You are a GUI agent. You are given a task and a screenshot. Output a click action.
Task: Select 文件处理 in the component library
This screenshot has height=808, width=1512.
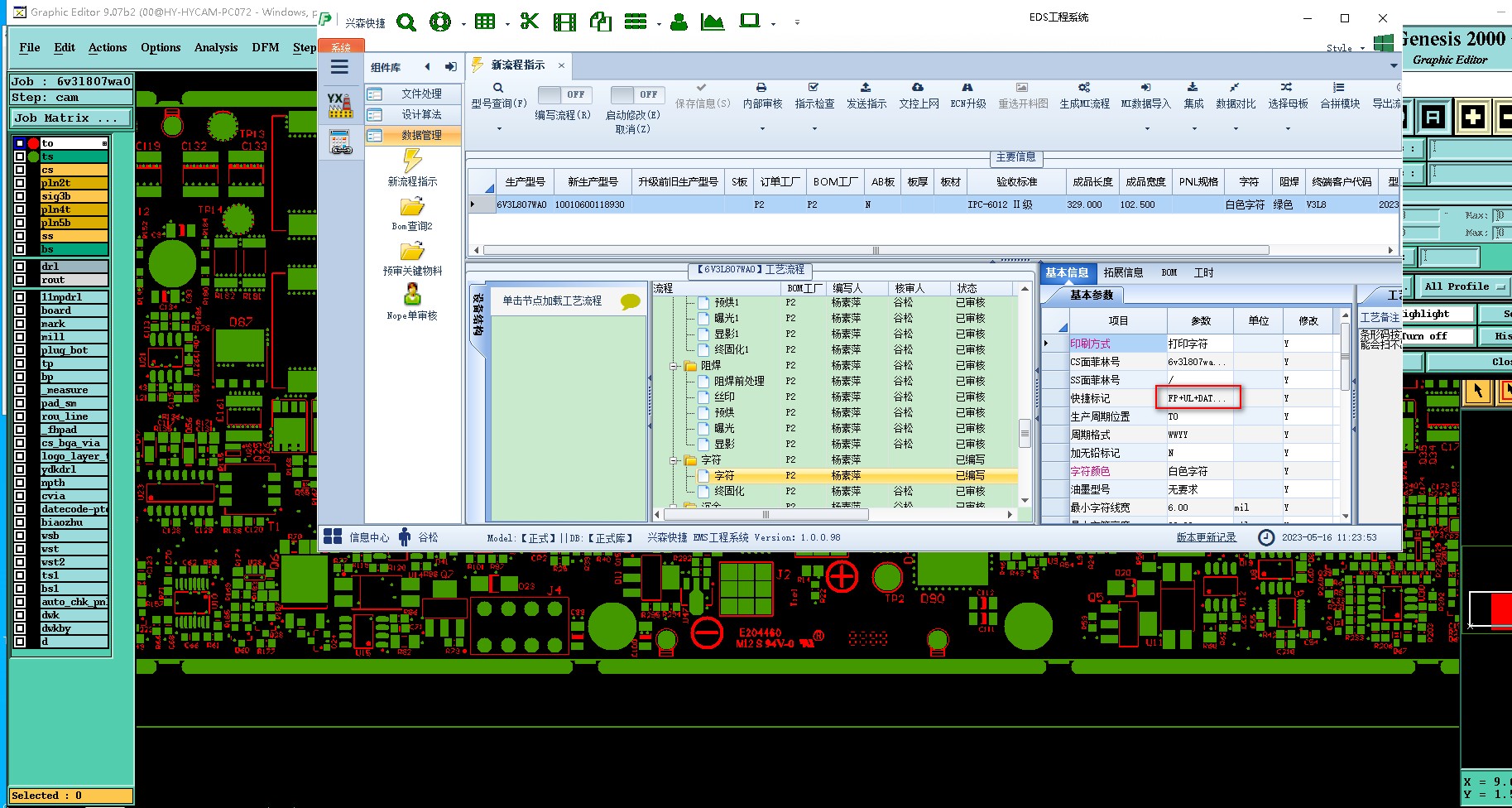click(x=413, y=94)
